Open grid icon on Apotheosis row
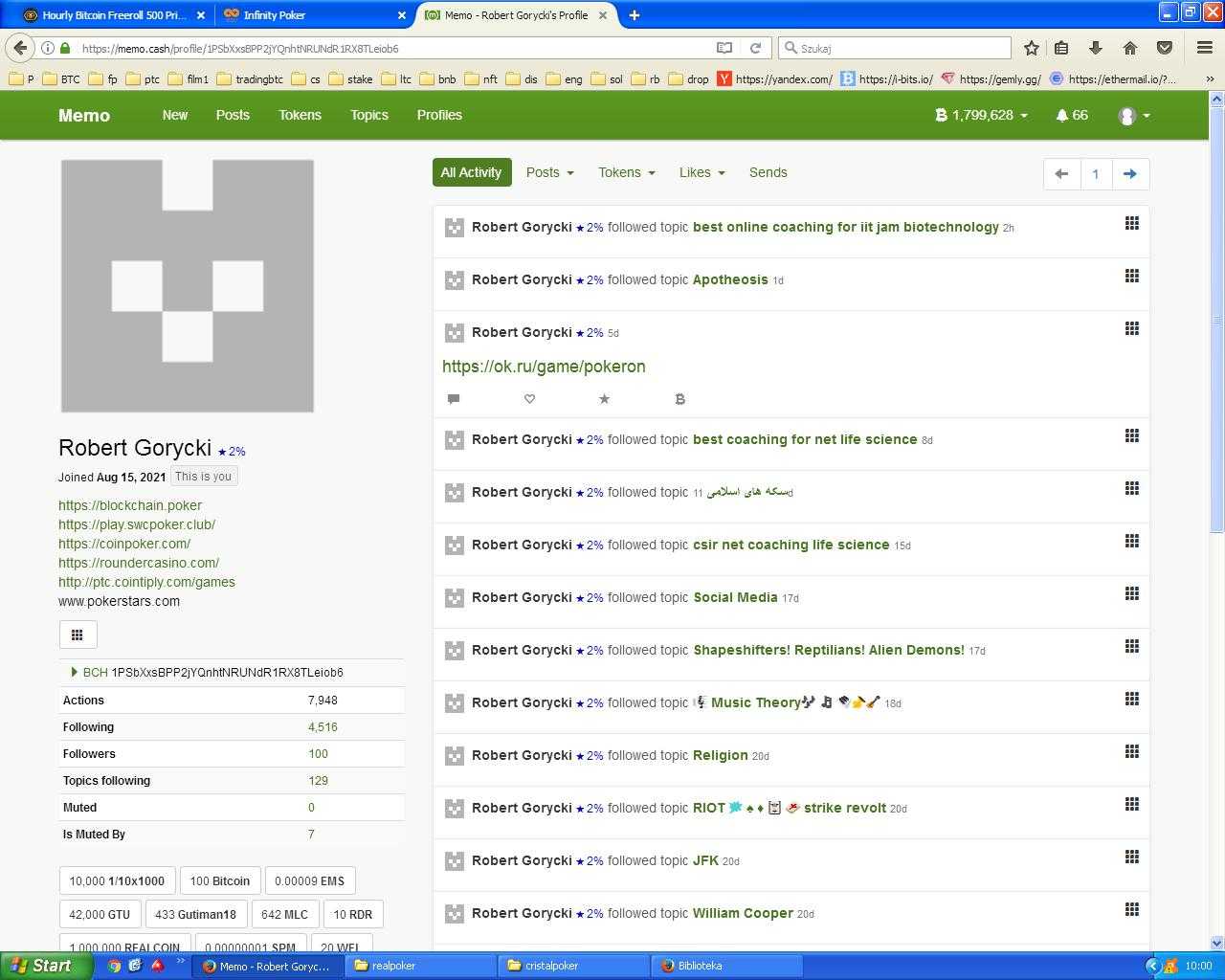The image size is (1225, 980). [x=1131, y=276]
